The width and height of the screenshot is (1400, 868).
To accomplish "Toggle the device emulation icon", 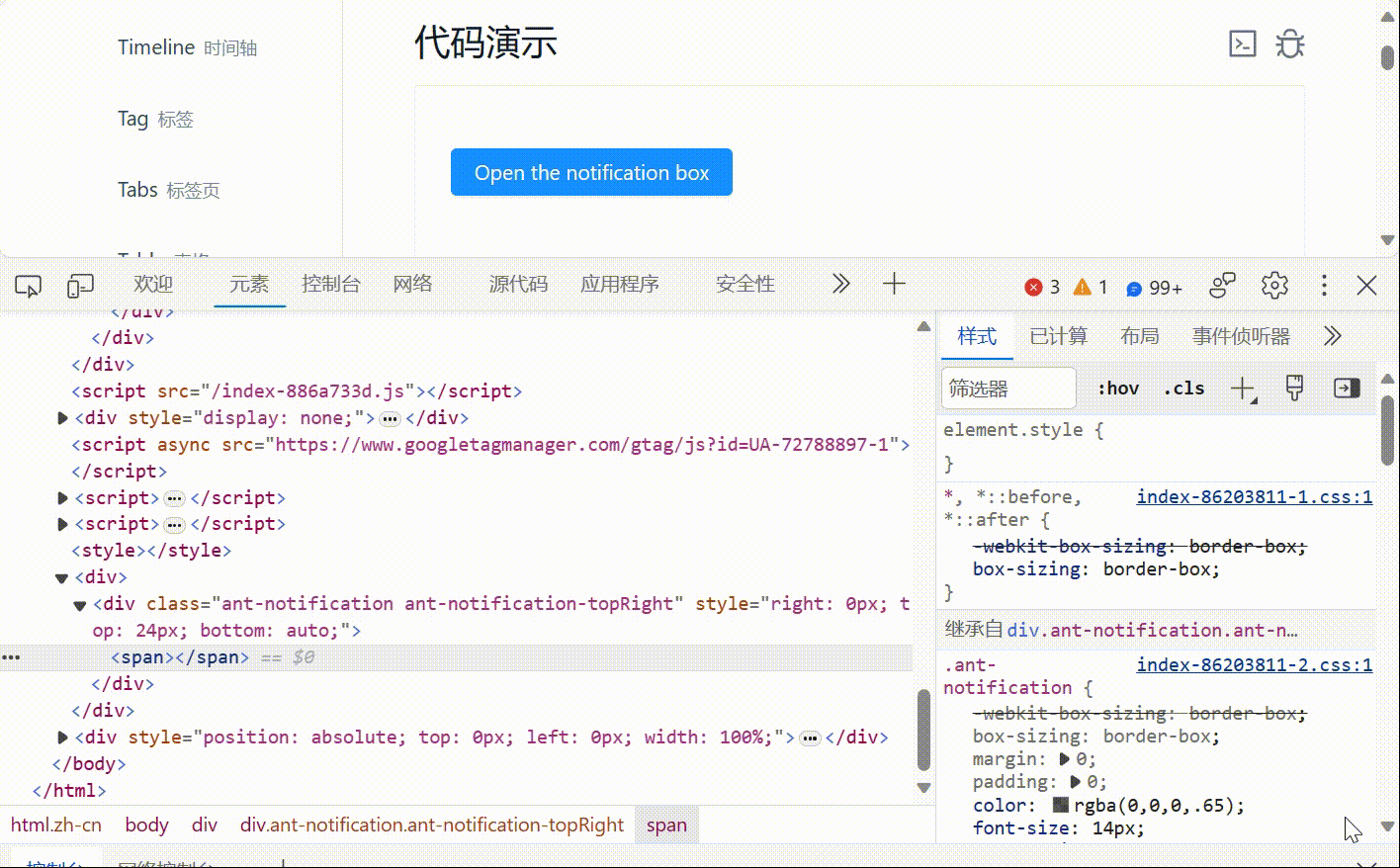I will coord(80,286).
